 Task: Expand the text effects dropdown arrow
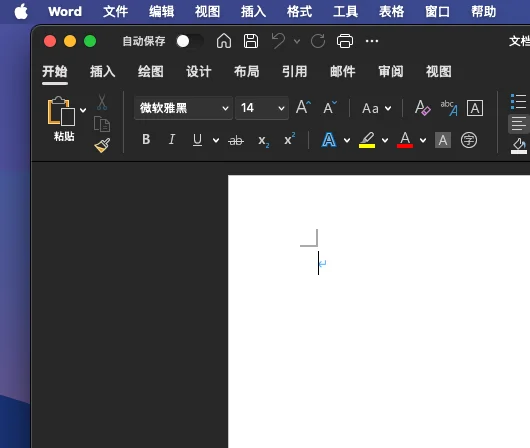point(347,140)
